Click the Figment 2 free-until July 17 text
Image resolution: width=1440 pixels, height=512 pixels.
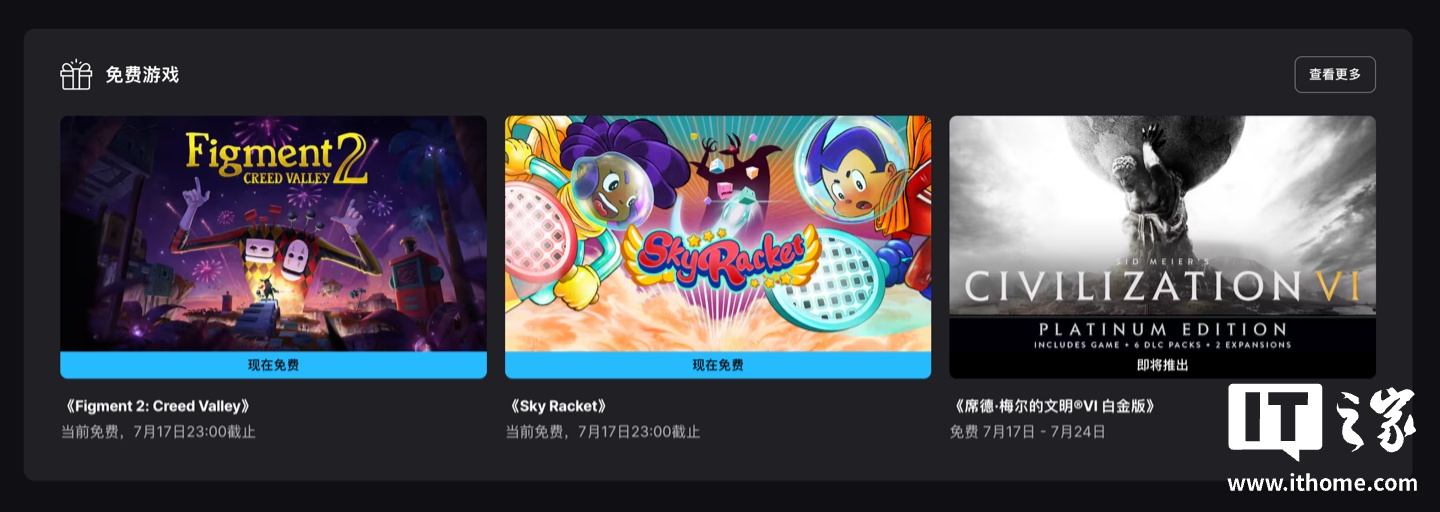pos(158,432)
